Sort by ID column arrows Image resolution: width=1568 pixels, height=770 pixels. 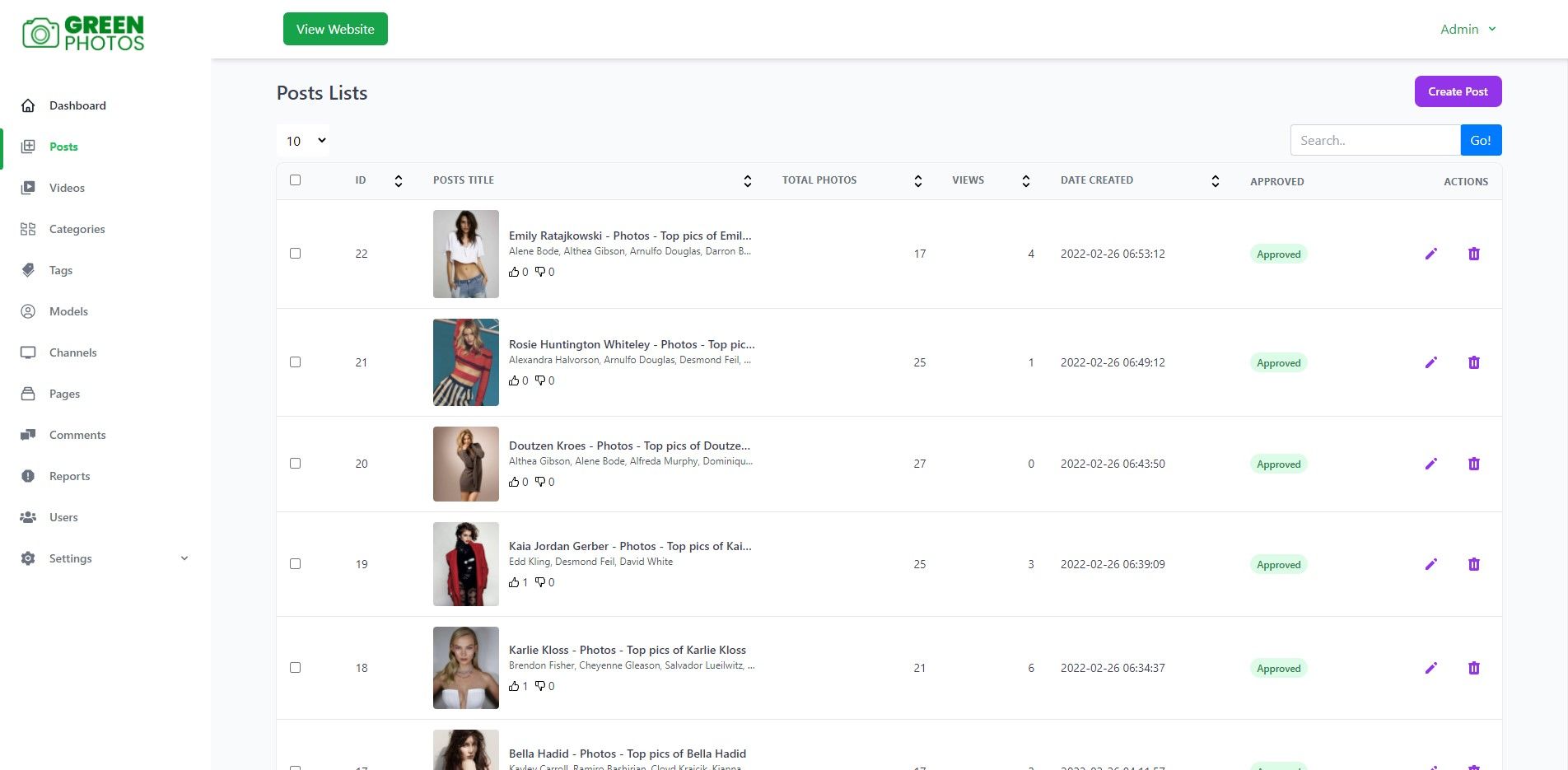point(398,181)
